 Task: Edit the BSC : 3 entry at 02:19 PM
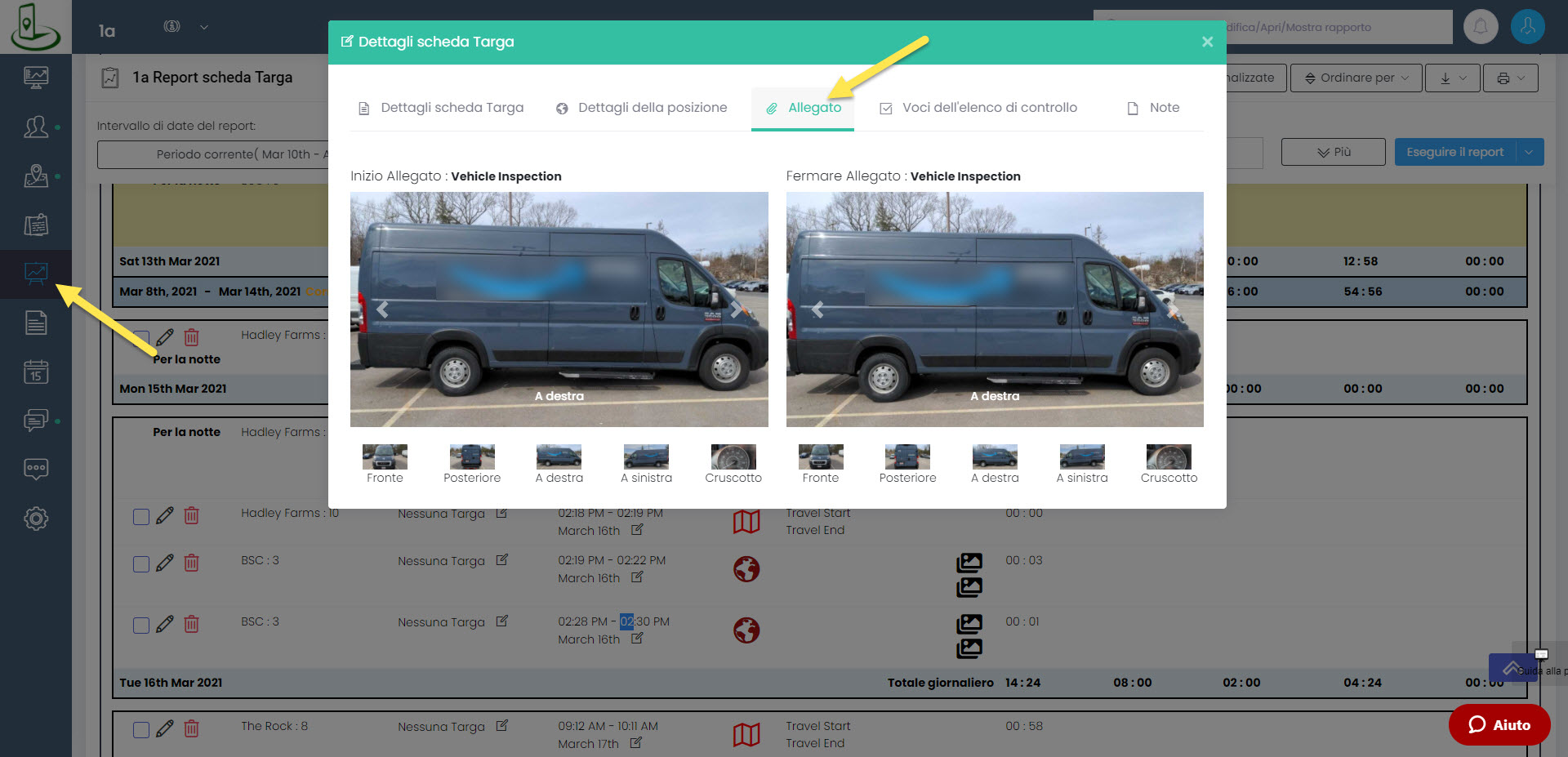165,563
